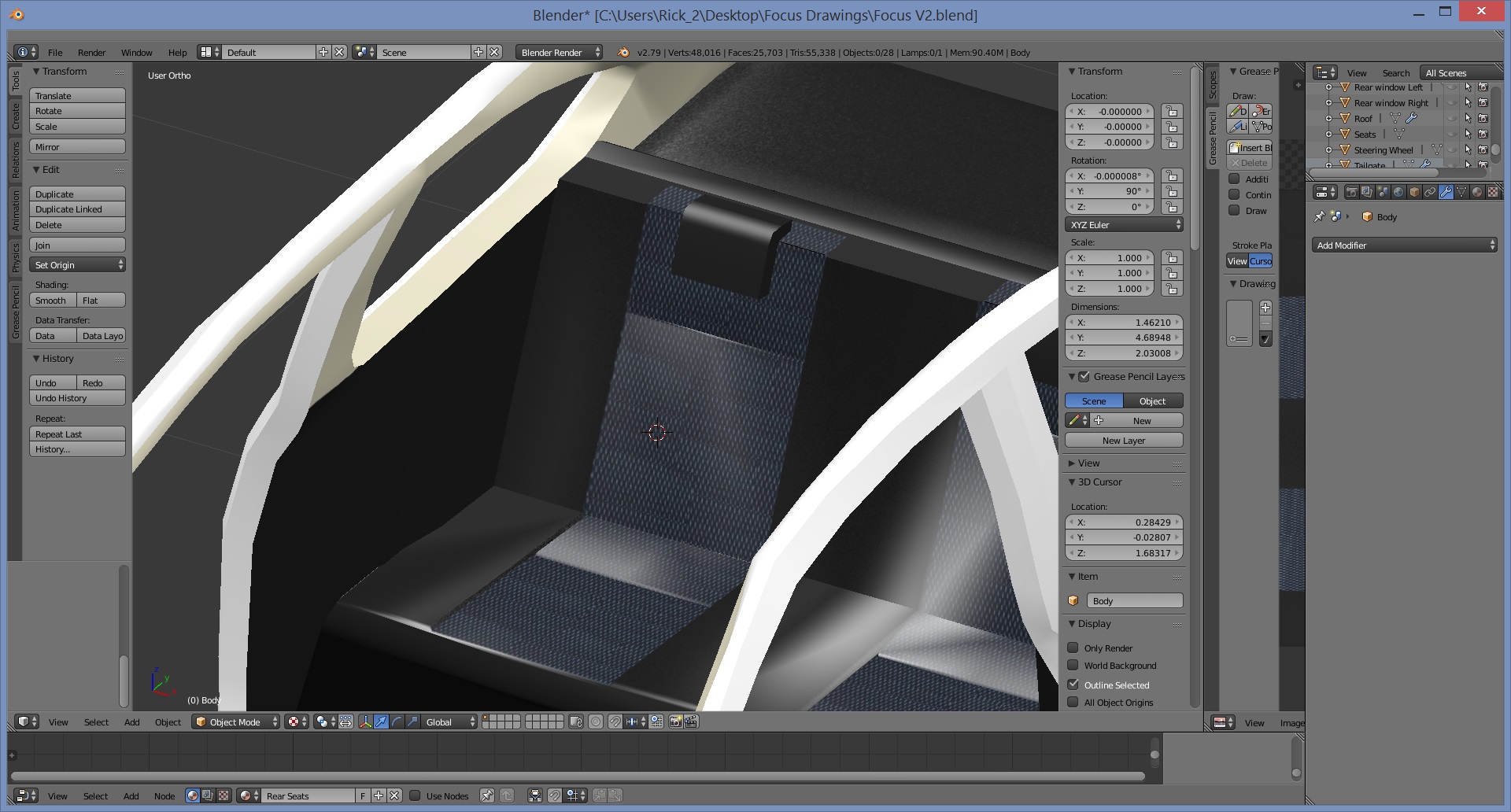The image size is (1511, 812).
Task: Click the Roof modifier wrench icon in outliner
Action: pos(1411,117)
